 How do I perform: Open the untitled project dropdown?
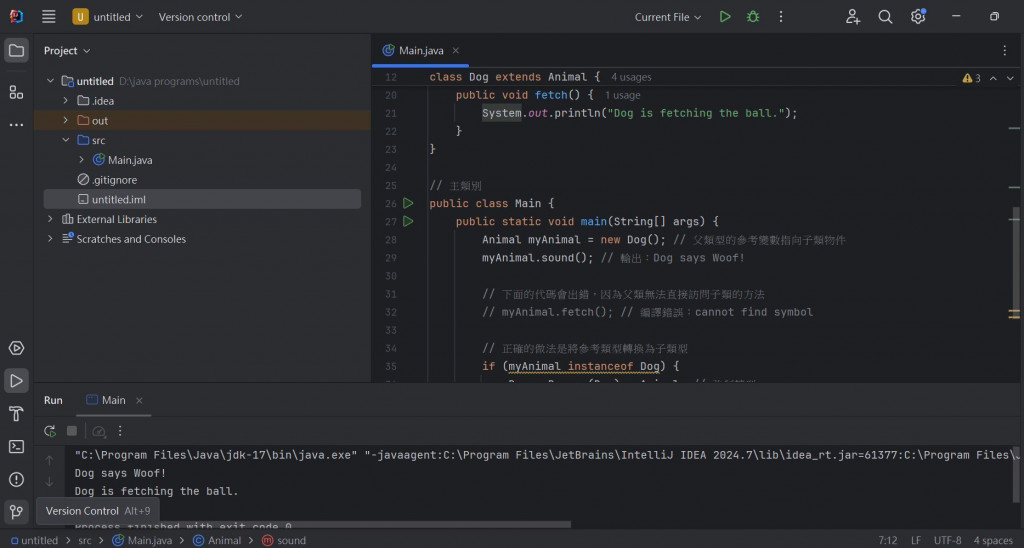coord(108,17)
